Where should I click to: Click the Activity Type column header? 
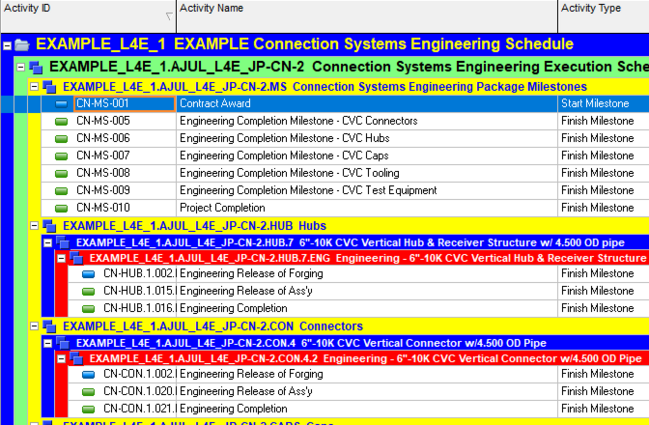pos(602,9)
